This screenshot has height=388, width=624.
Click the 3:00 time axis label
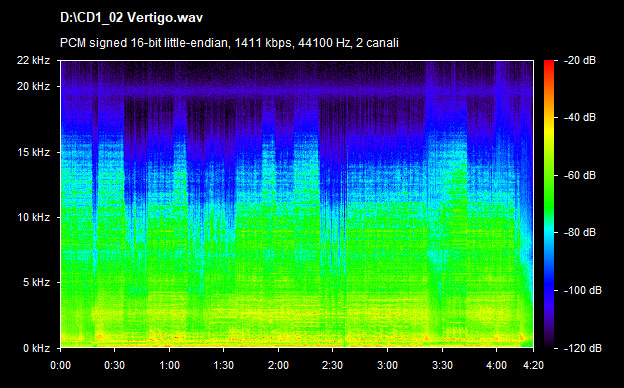coord(387,365)
